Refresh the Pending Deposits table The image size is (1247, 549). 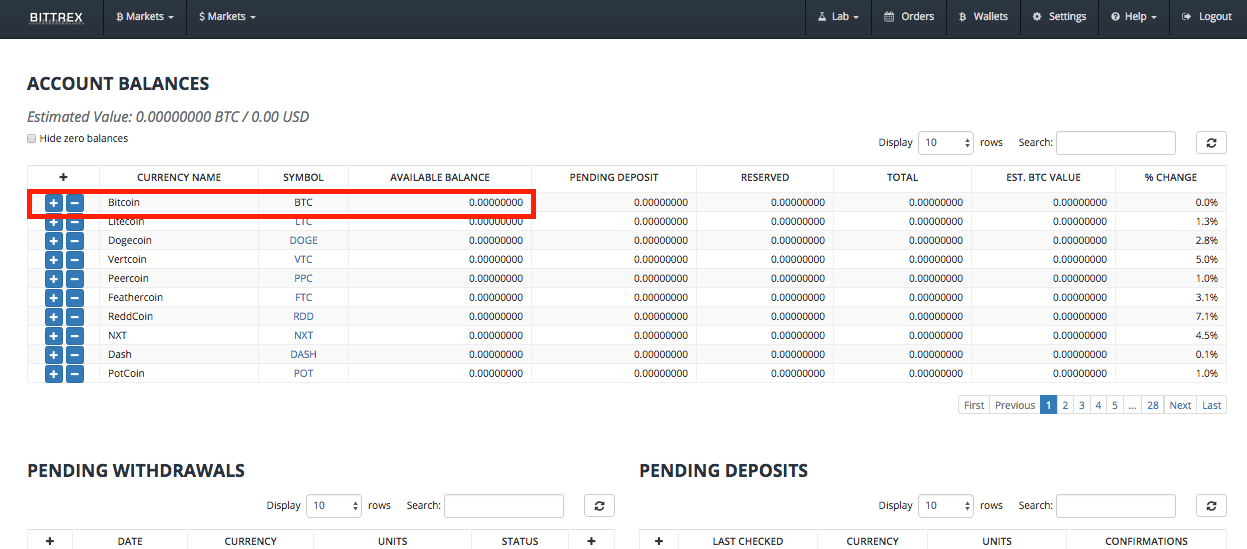tap(1211, 506)
